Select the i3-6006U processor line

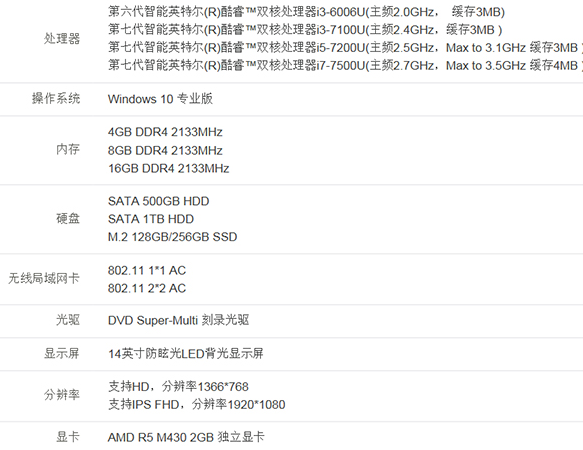point(306,12)
